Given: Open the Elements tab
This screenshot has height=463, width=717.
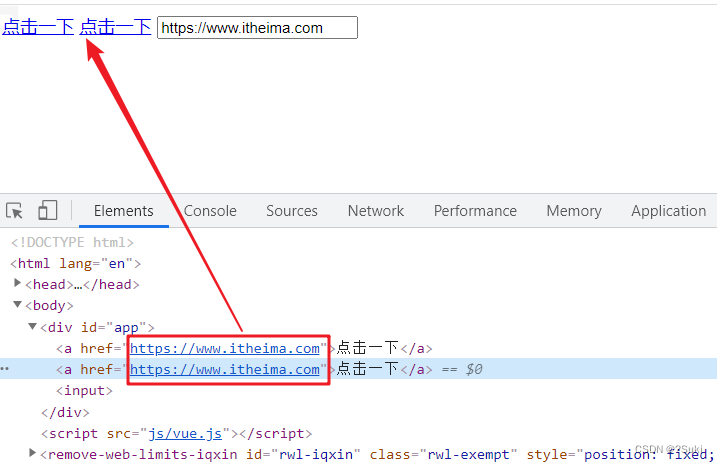Looking at the screenshot, I should click(x=123, y=211).
